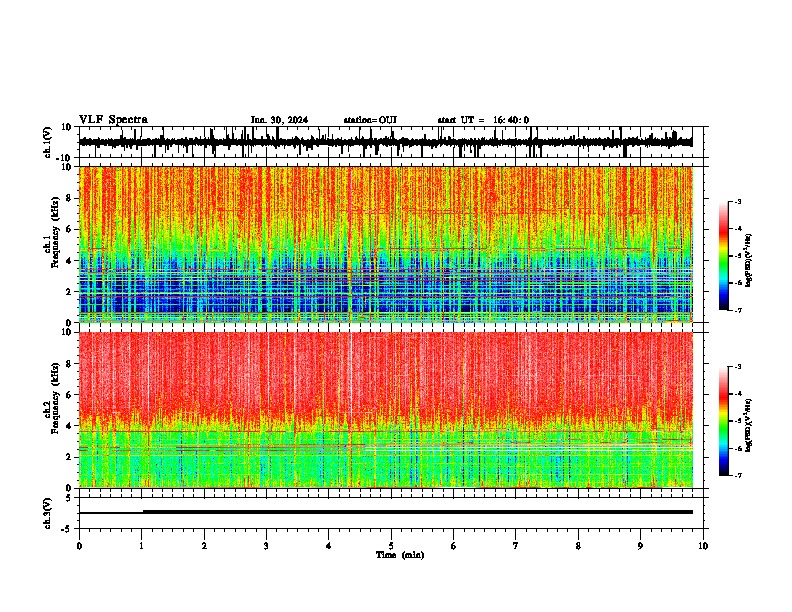Click the time axis tick label "6"
The width and height of the screenshot is (792, 612).
[454, 546]
